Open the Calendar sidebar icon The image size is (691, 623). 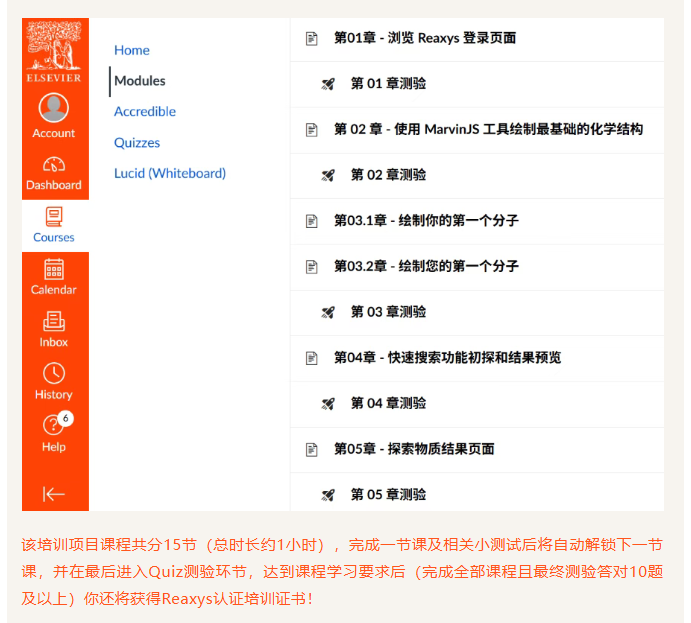54,277
